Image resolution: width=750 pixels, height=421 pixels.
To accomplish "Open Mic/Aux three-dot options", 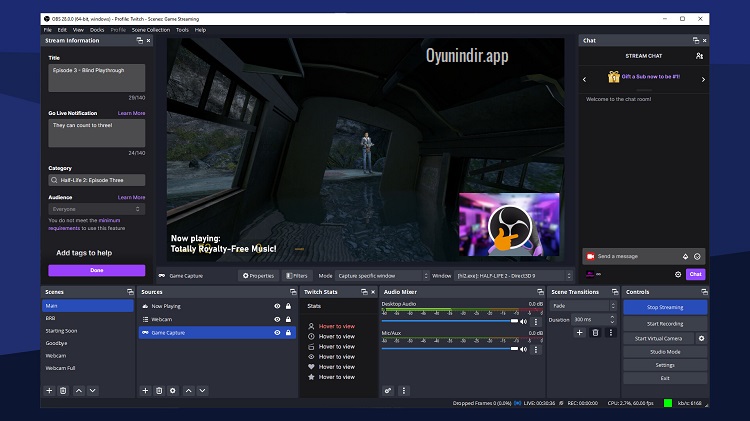I will [x=536, y=349].
